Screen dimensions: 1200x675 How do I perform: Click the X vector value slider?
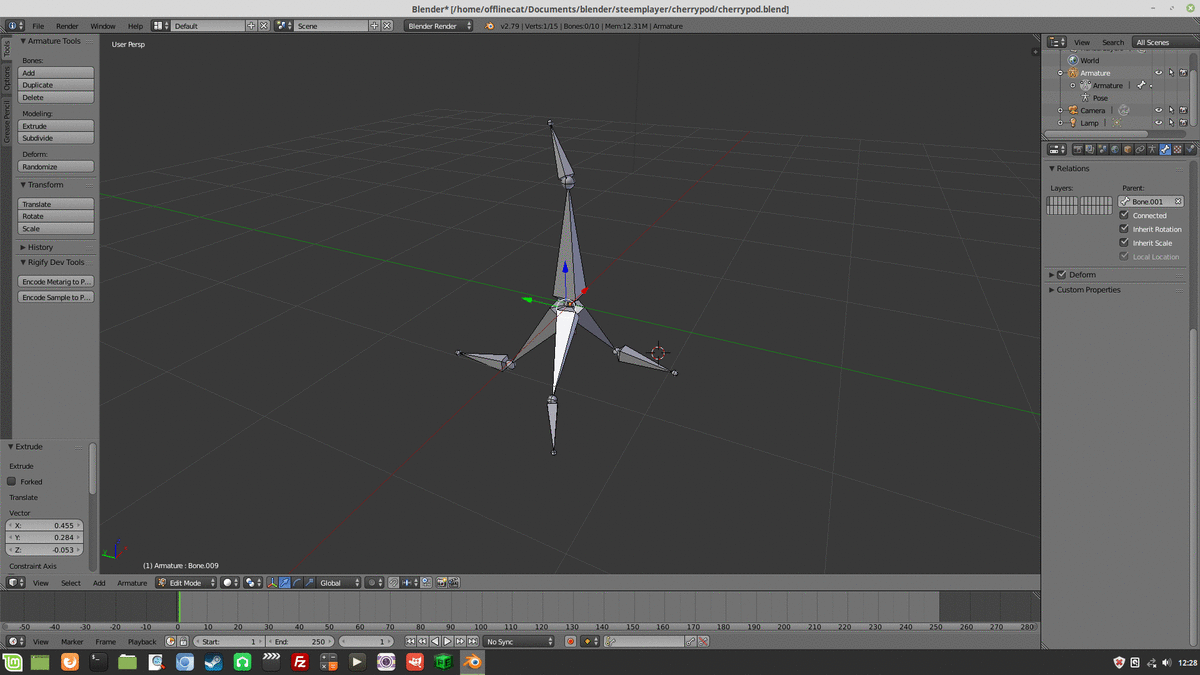(45, 525)
